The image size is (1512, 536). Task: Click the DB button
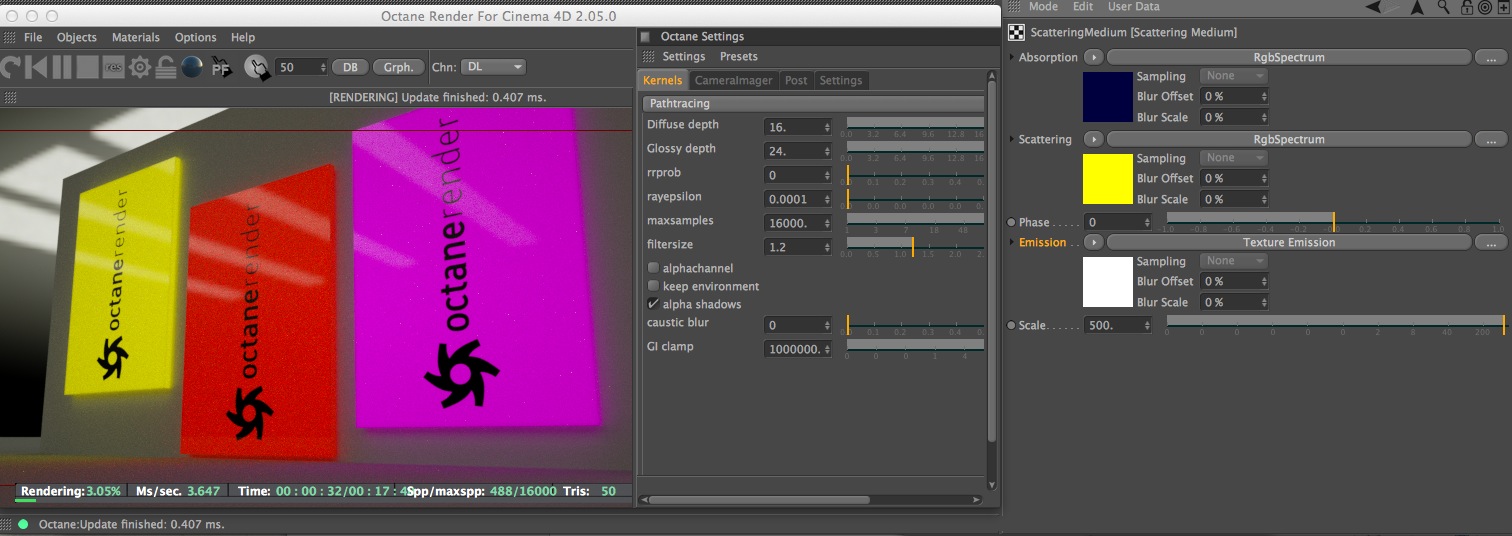350,67
